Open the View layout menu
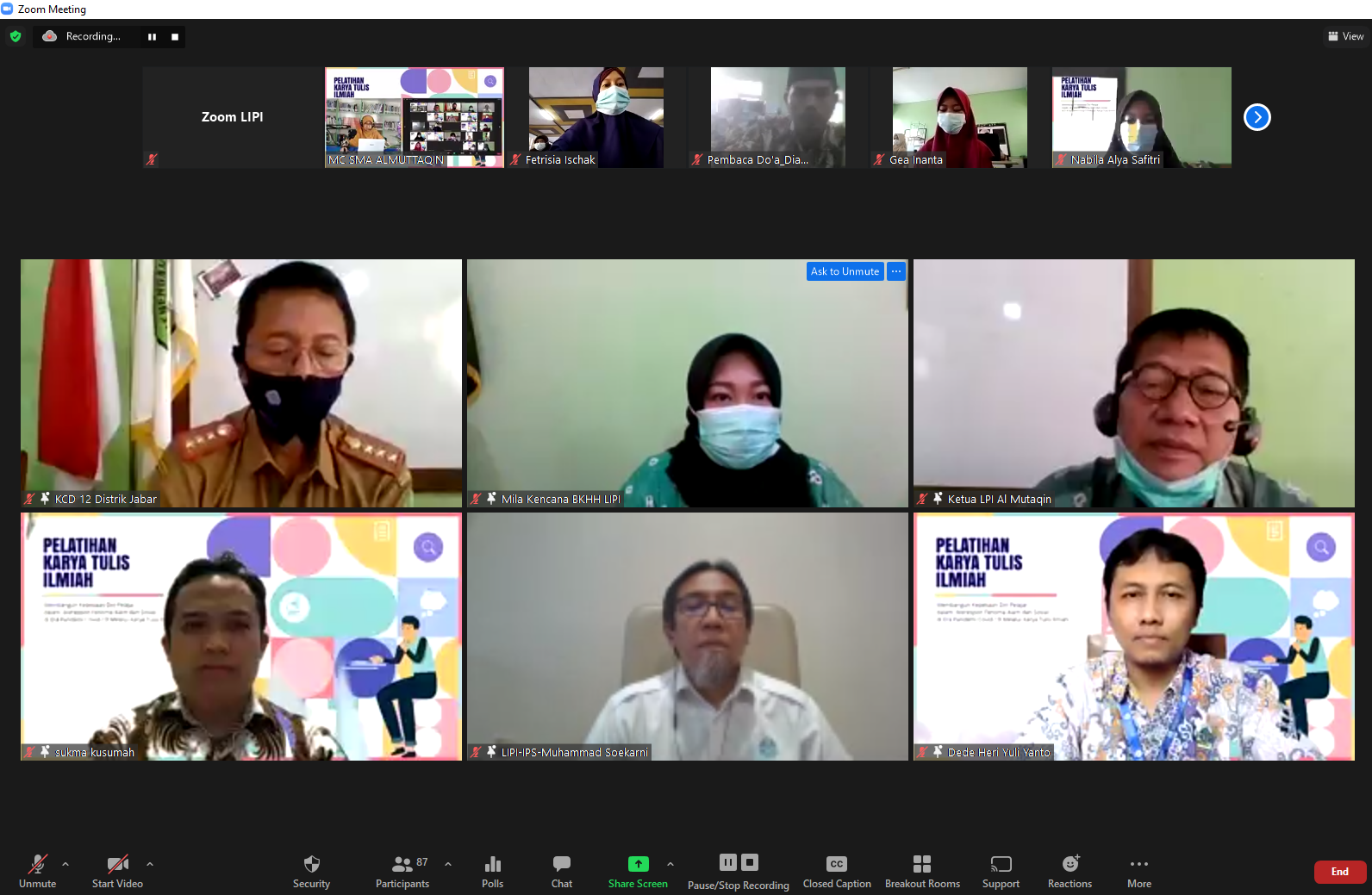This screenshot has height=895, width=1372. click(1345, 36)
